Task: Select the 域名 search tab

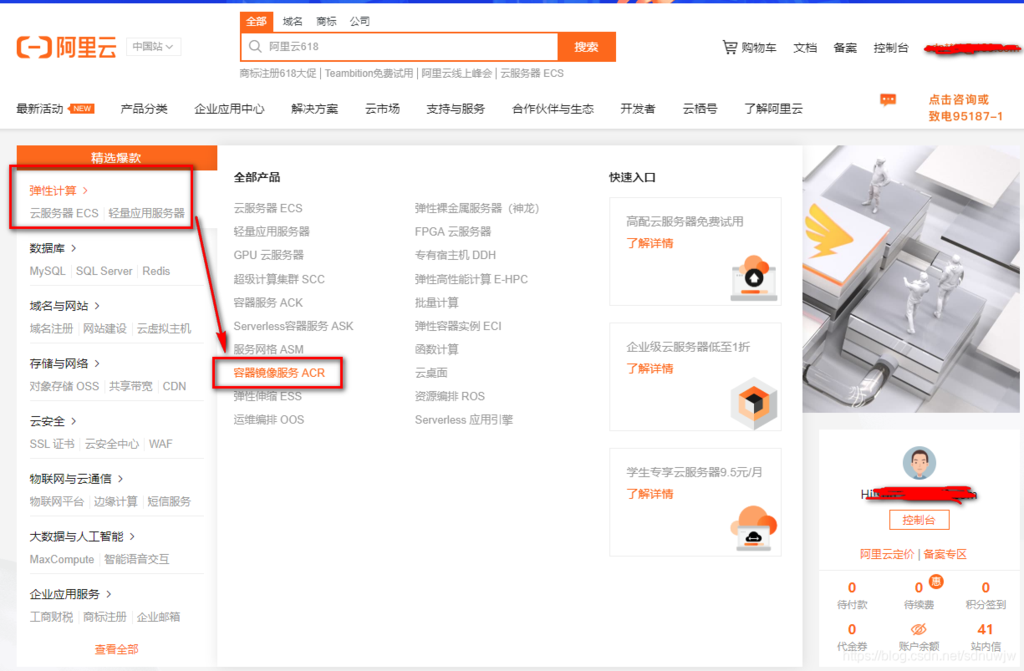Action: coord(293,22)
